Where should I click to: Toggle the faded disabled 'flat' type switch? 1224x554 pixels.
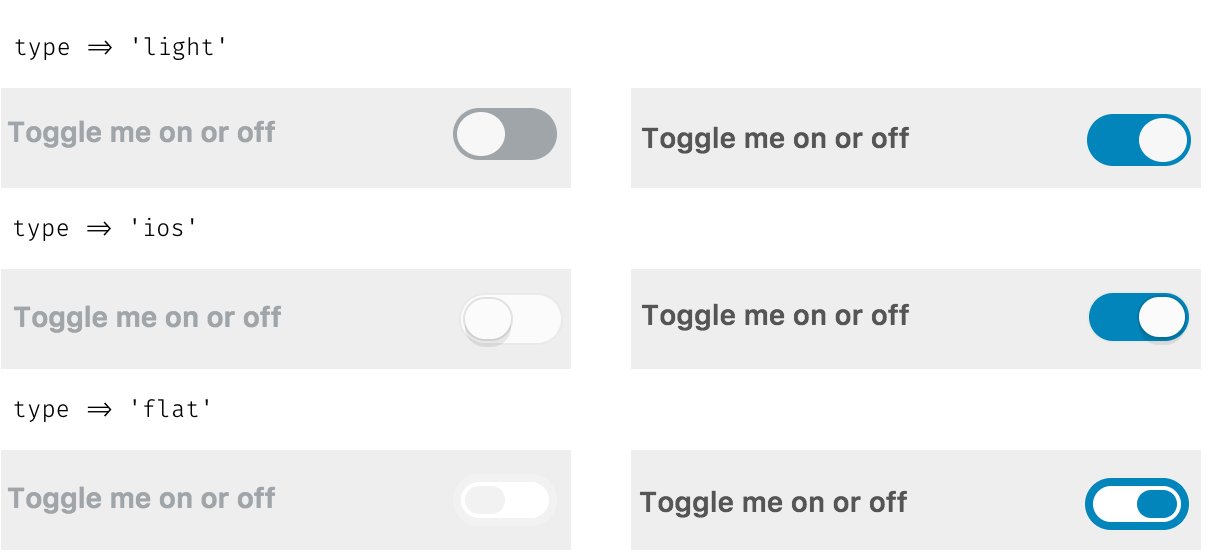click(x=505, y=500)
